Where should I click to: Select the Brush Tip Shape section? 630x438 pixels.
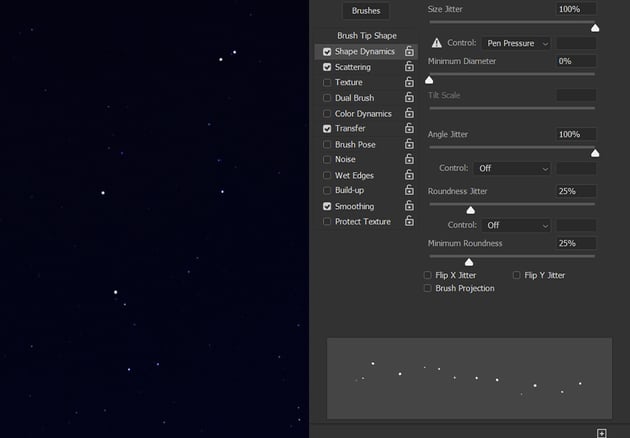tap(367, 36)
